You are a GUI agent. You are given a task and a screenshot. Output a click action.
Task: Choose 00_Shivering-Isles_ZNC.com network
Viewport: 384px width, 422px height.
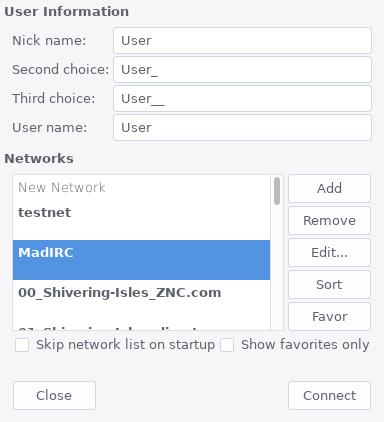click(141, 300)
